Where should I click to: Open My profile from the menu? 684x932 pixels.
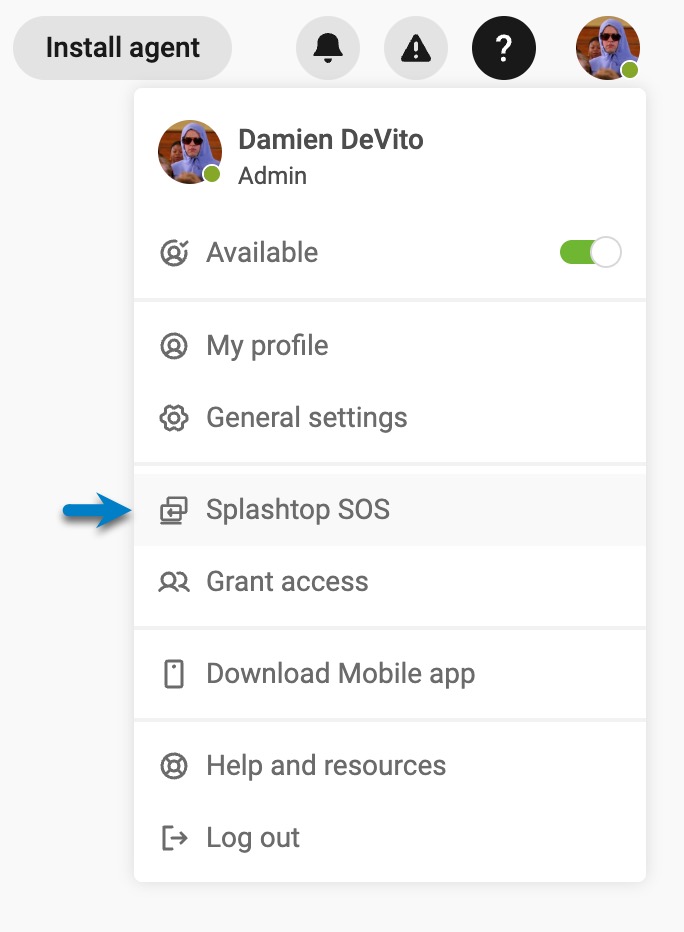(267, 346)
